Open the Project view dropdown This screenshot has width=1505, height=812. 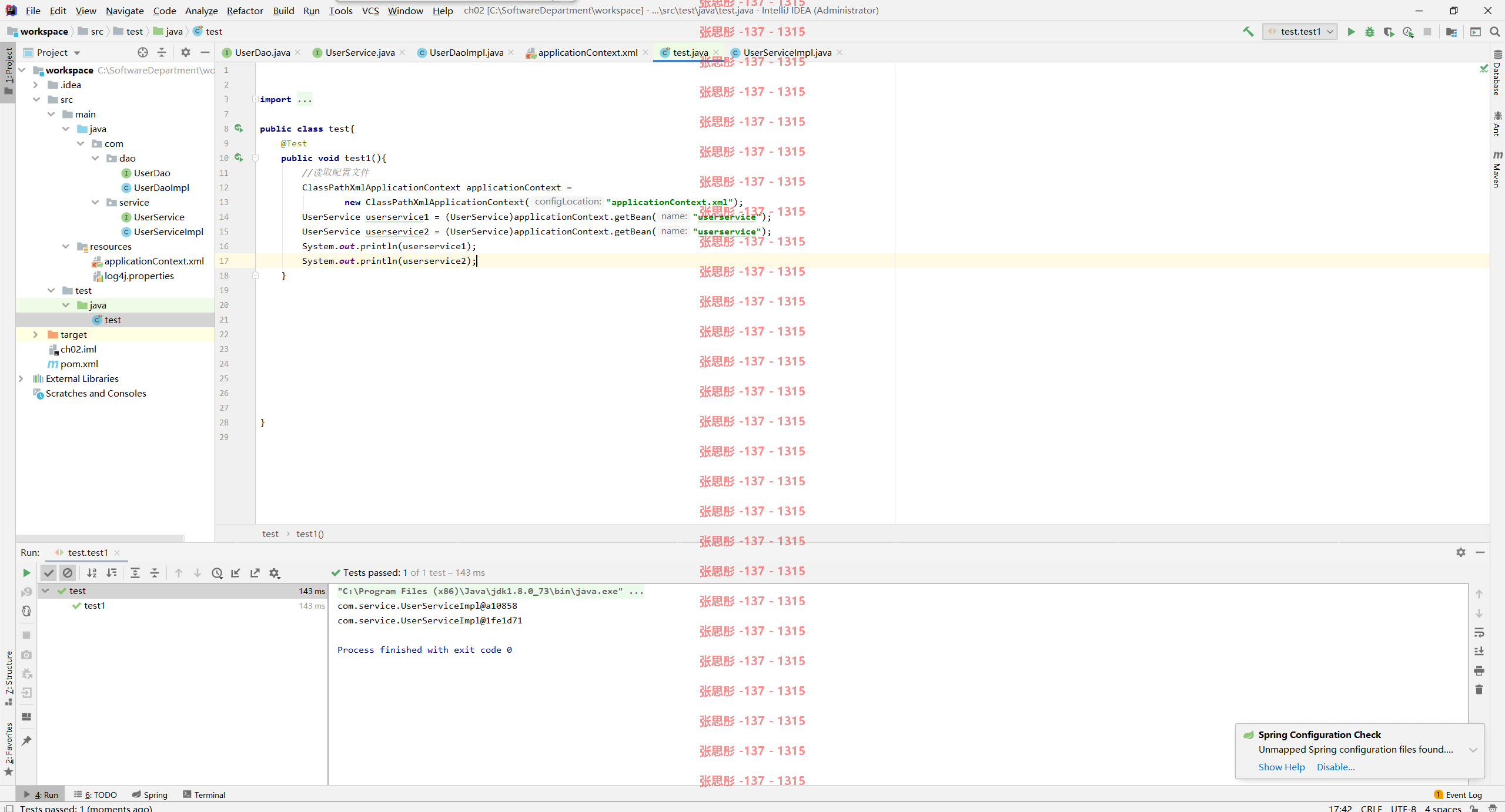[52, 52]
